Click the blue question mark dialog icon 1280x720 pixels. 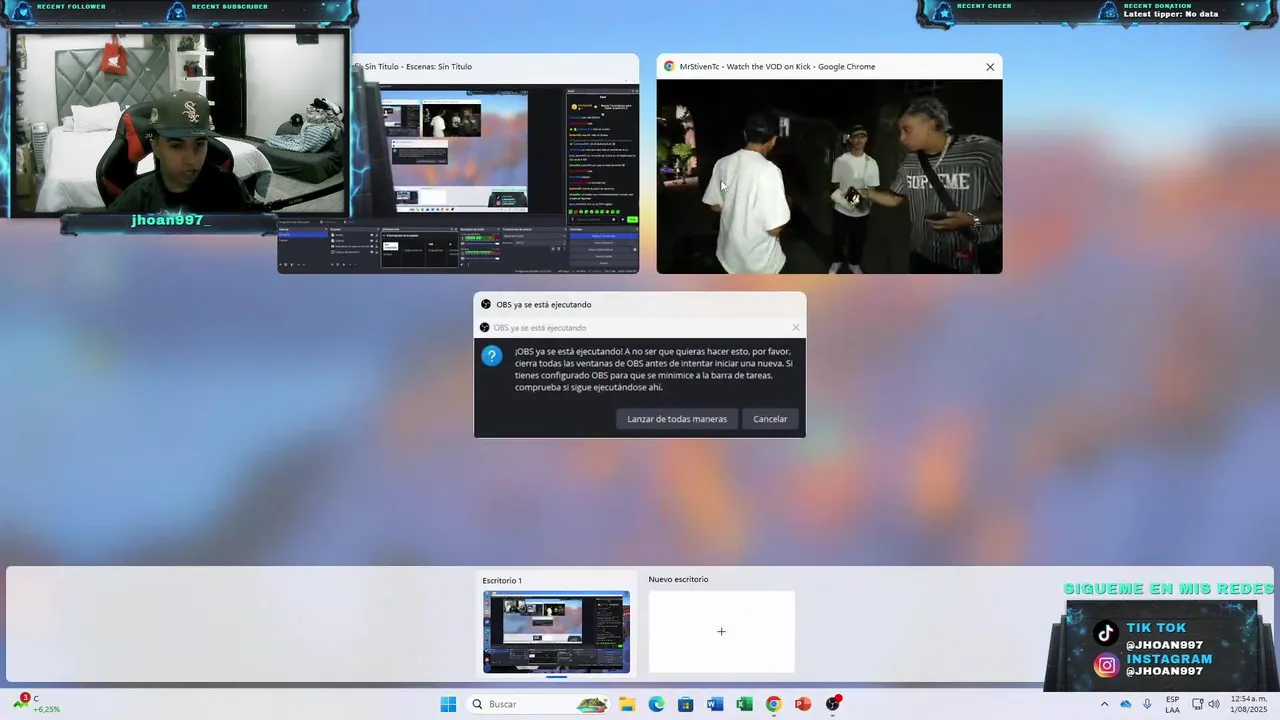point(492,356)
